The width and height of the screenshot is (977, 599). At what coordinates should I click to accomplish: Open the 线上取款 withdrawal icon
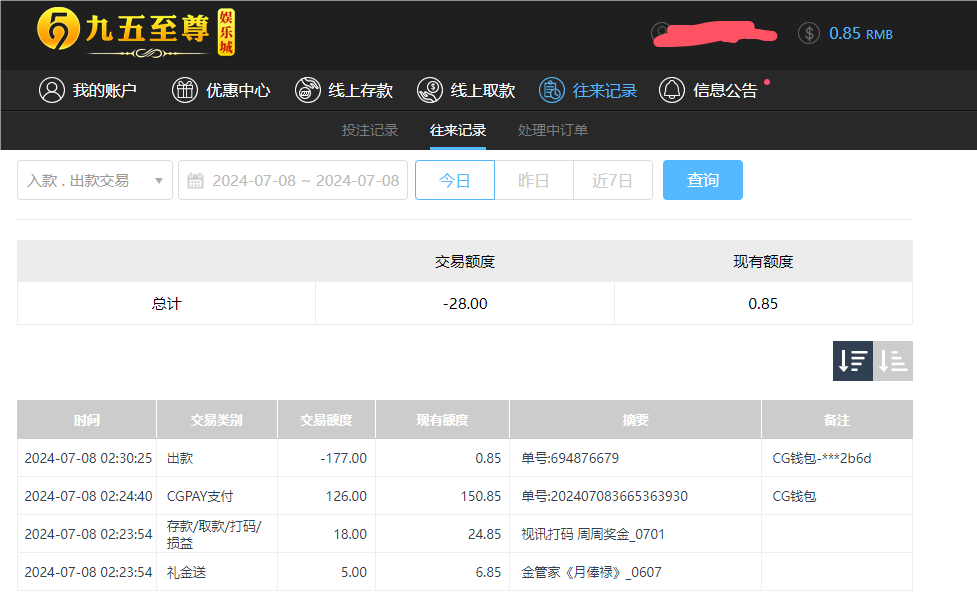tap(430, 90)
